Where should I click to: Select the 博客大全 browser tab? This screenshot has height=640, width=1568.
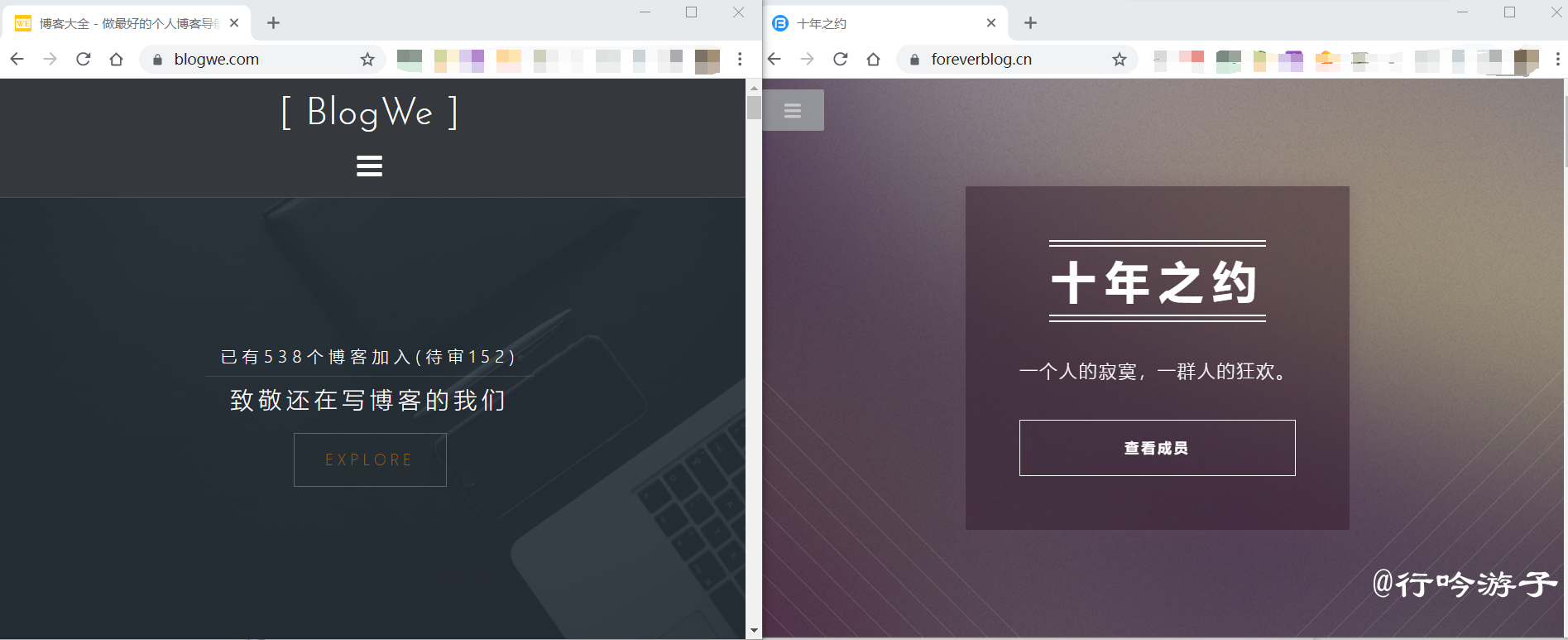click(x=127, y=23)
